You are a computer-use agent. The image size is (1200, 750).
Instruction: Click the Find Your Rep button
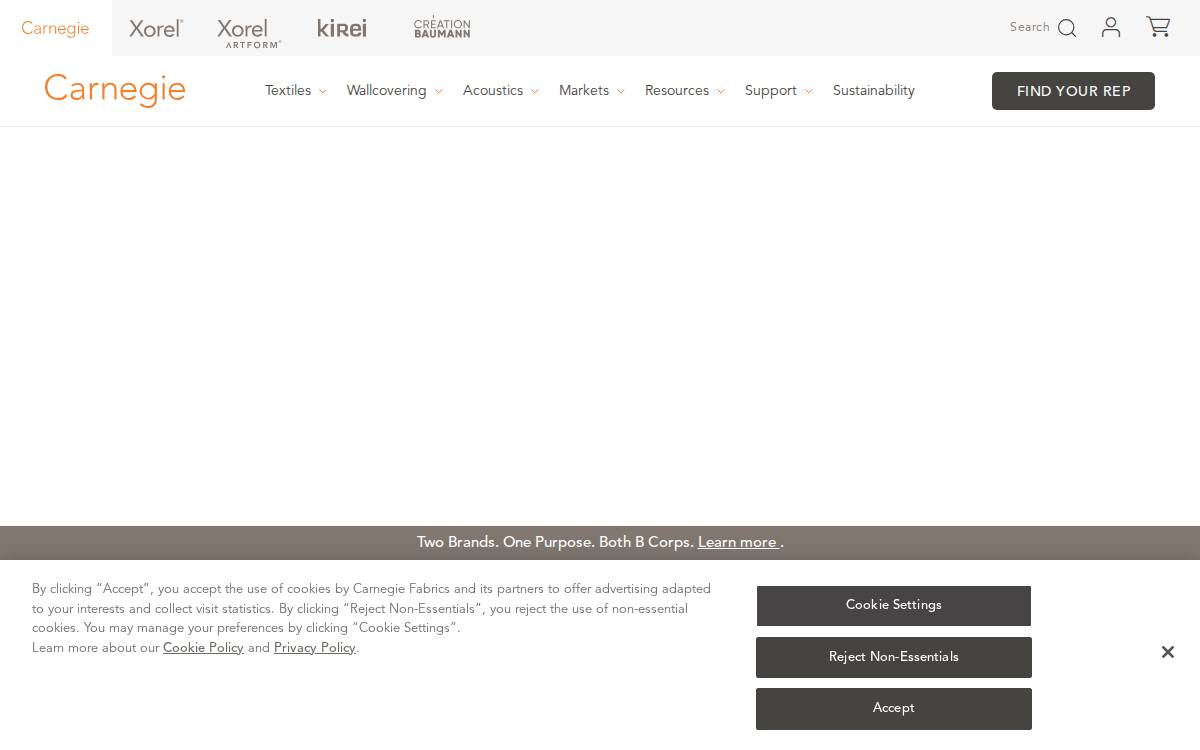click(1073, 91)
